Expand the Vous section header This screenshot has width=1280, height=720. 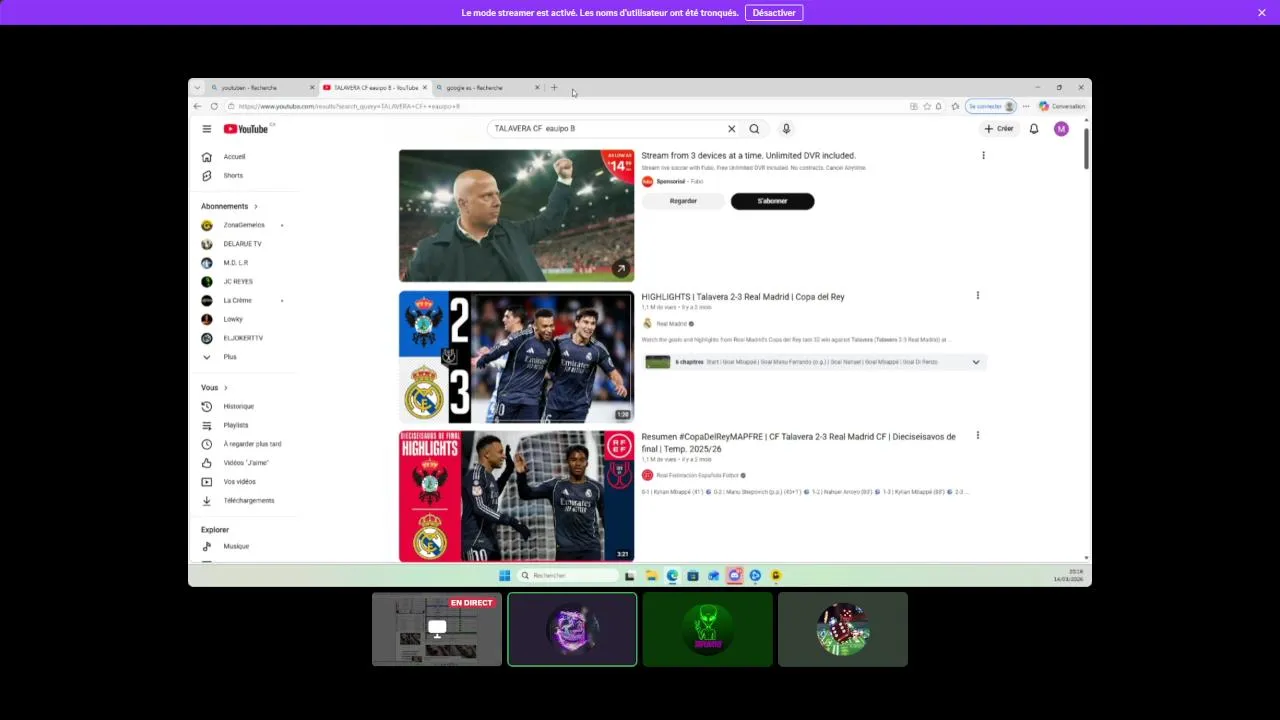pyautogui.click(x=214, y=388)
